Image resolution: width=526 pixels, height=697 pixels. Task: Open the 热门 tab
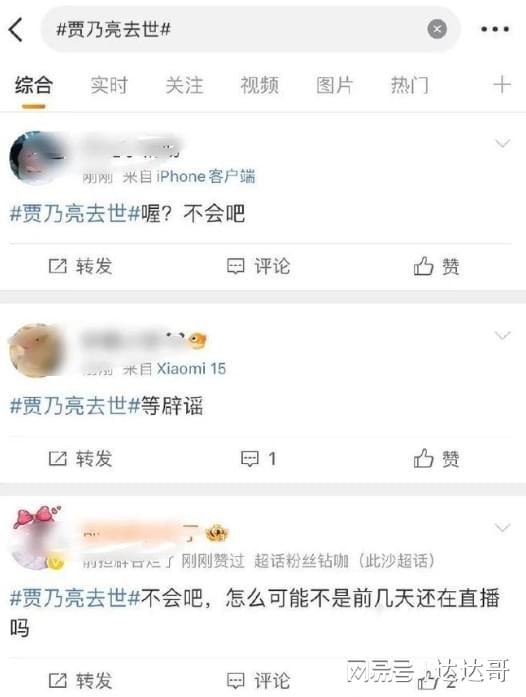pos(410,85)
